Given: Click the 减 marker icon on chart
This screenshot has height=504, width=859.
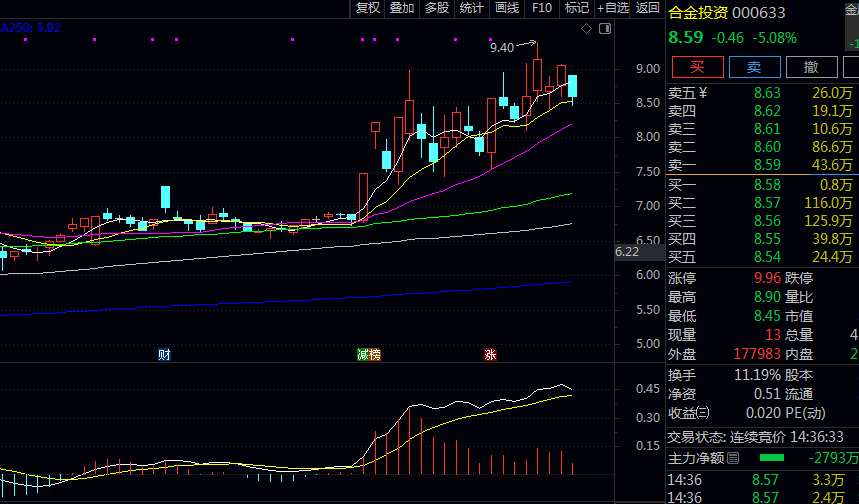Looking at the screenshot, I should tap(363, 354).
